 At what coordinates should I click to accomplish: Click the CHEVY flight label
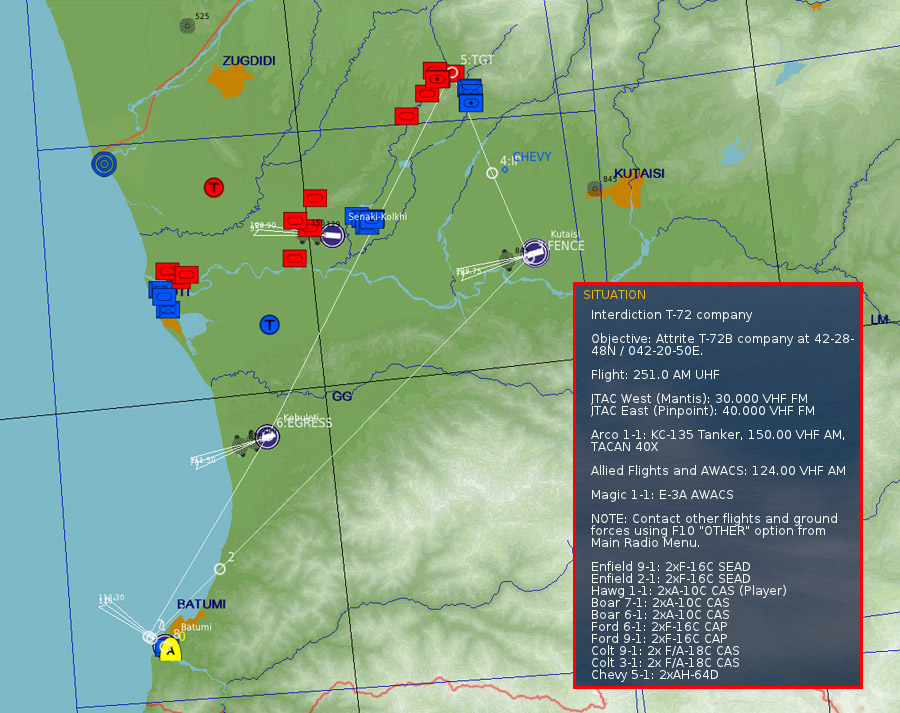pos(531,157)
